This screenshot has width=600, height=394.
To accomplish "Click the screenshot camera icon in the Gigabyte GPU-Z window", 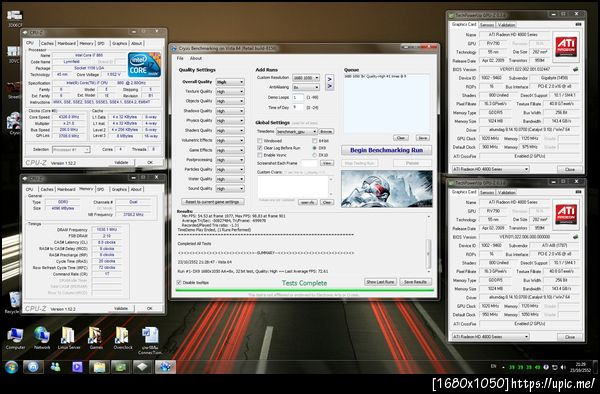I will [x=578, y=24].
